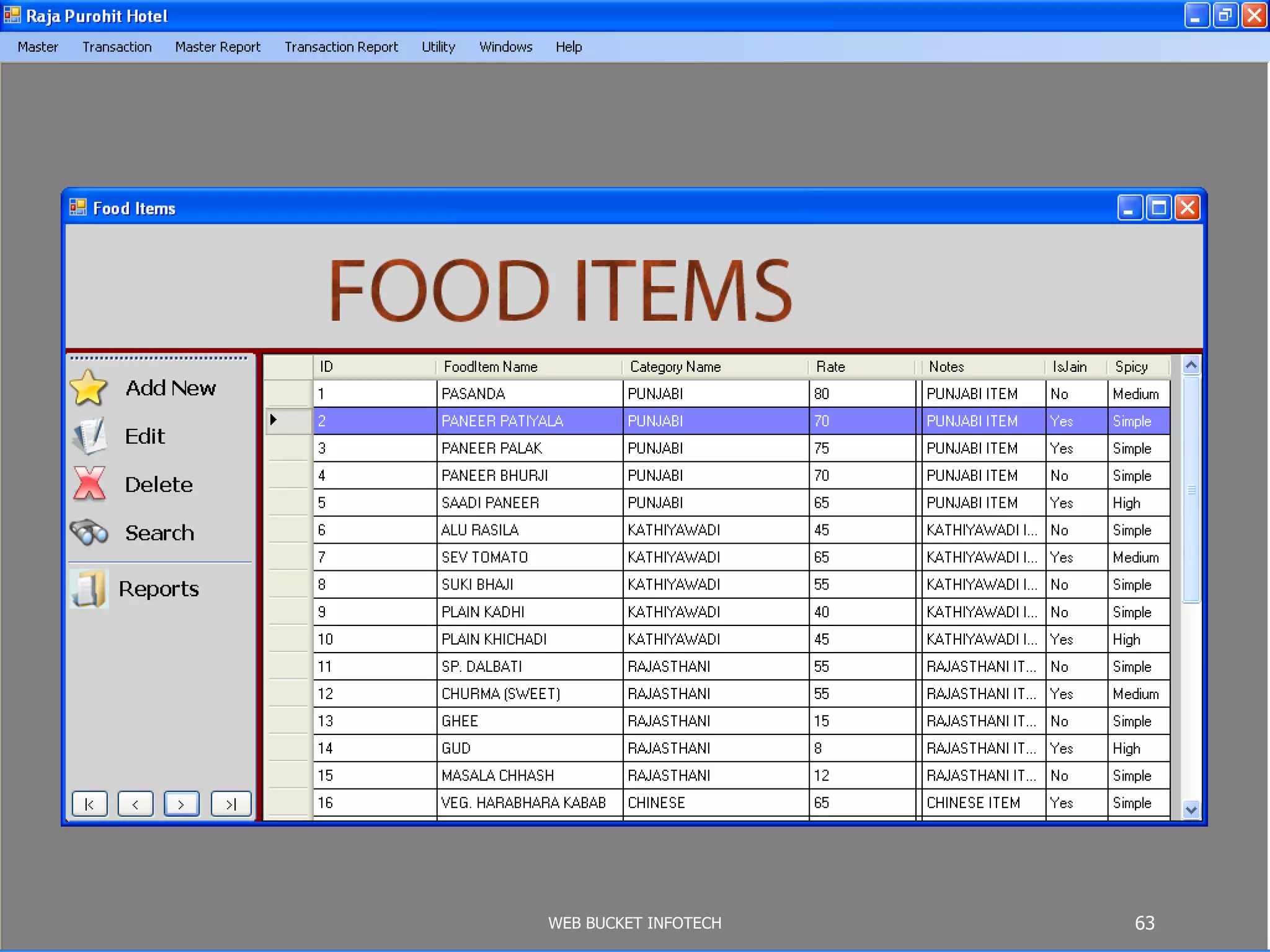The image size is (1270, 952).
Task: Select the GUD cell
Action: [530, 748]
